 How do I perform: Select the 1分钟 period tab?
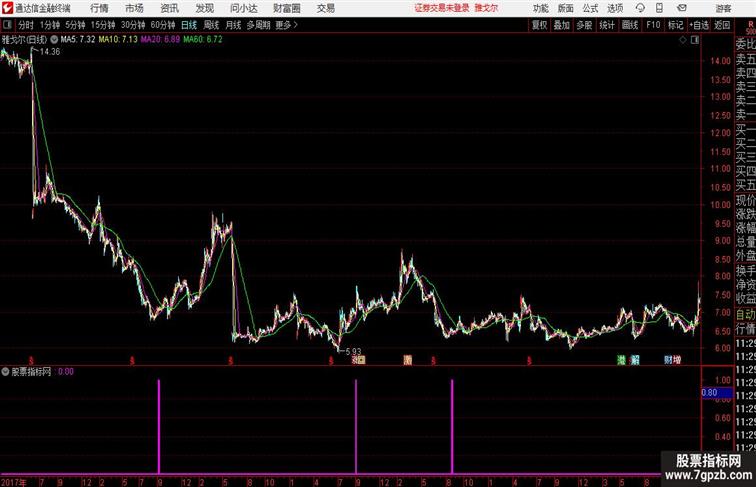pyautogui.click(x=50, y=25)
